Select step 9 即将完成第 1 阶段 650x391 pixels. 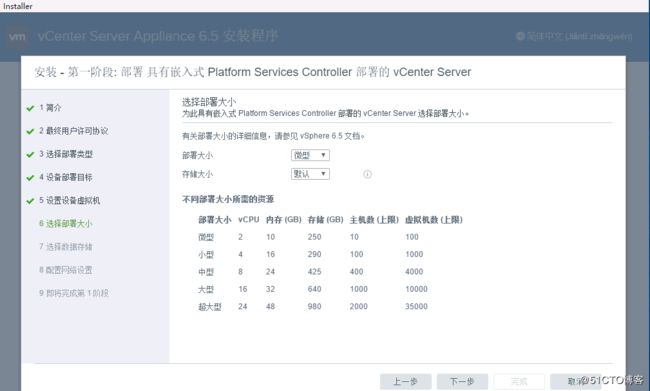(x=74, y=294)
